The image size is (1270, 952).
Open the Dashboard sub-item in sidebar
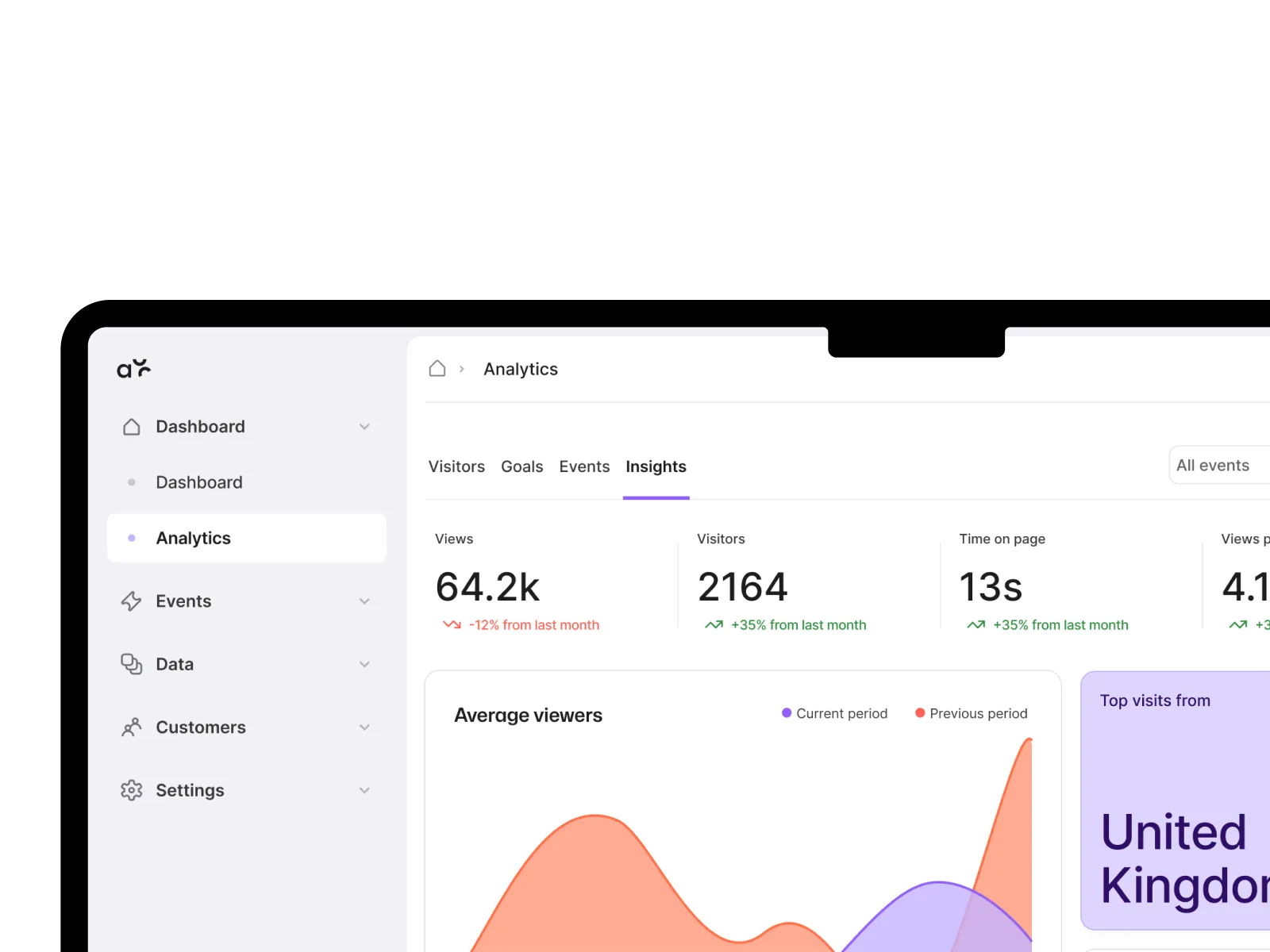pos(199,482)
